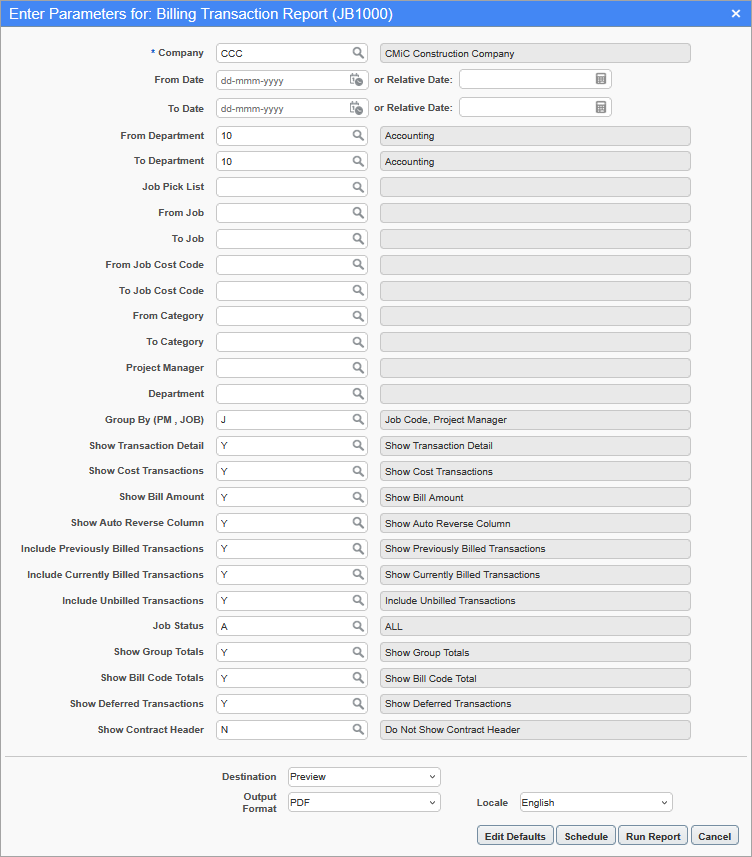Open the calendar icon beside From Date Relative Date

click(601, 80)
